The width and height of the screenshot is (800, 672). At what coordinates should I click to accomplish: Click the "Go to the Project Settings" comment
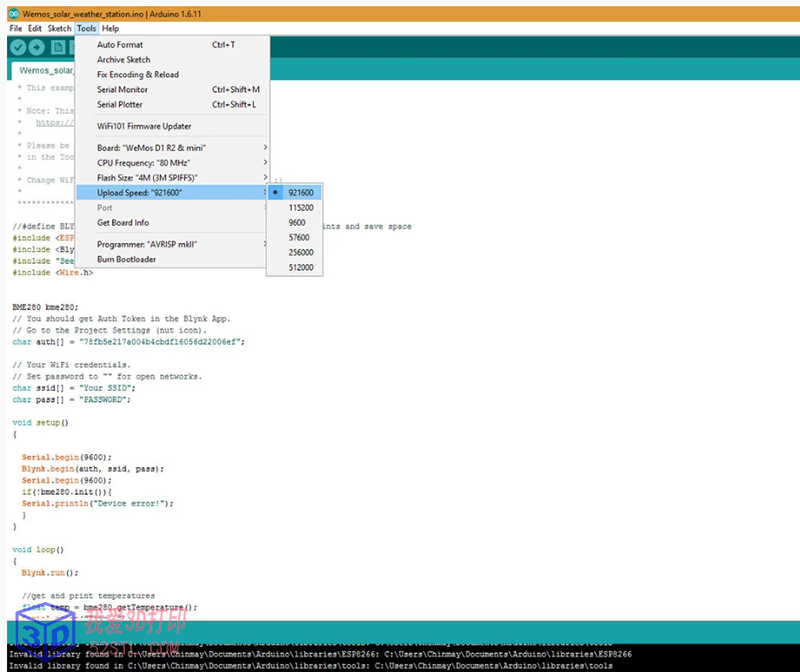[110, 330]
